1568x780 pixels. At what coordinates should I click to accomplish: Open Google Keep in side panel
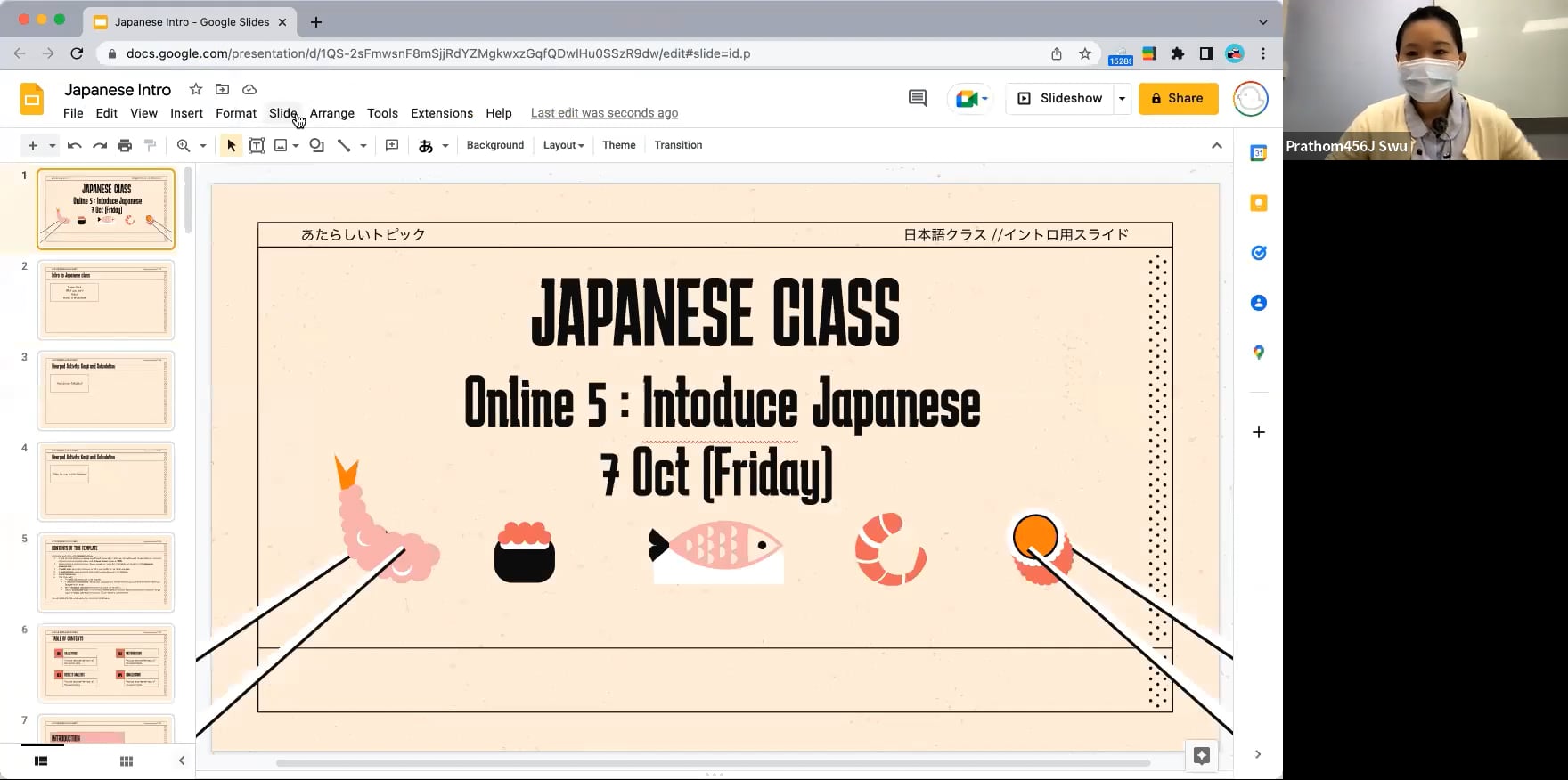point(1258,203)
